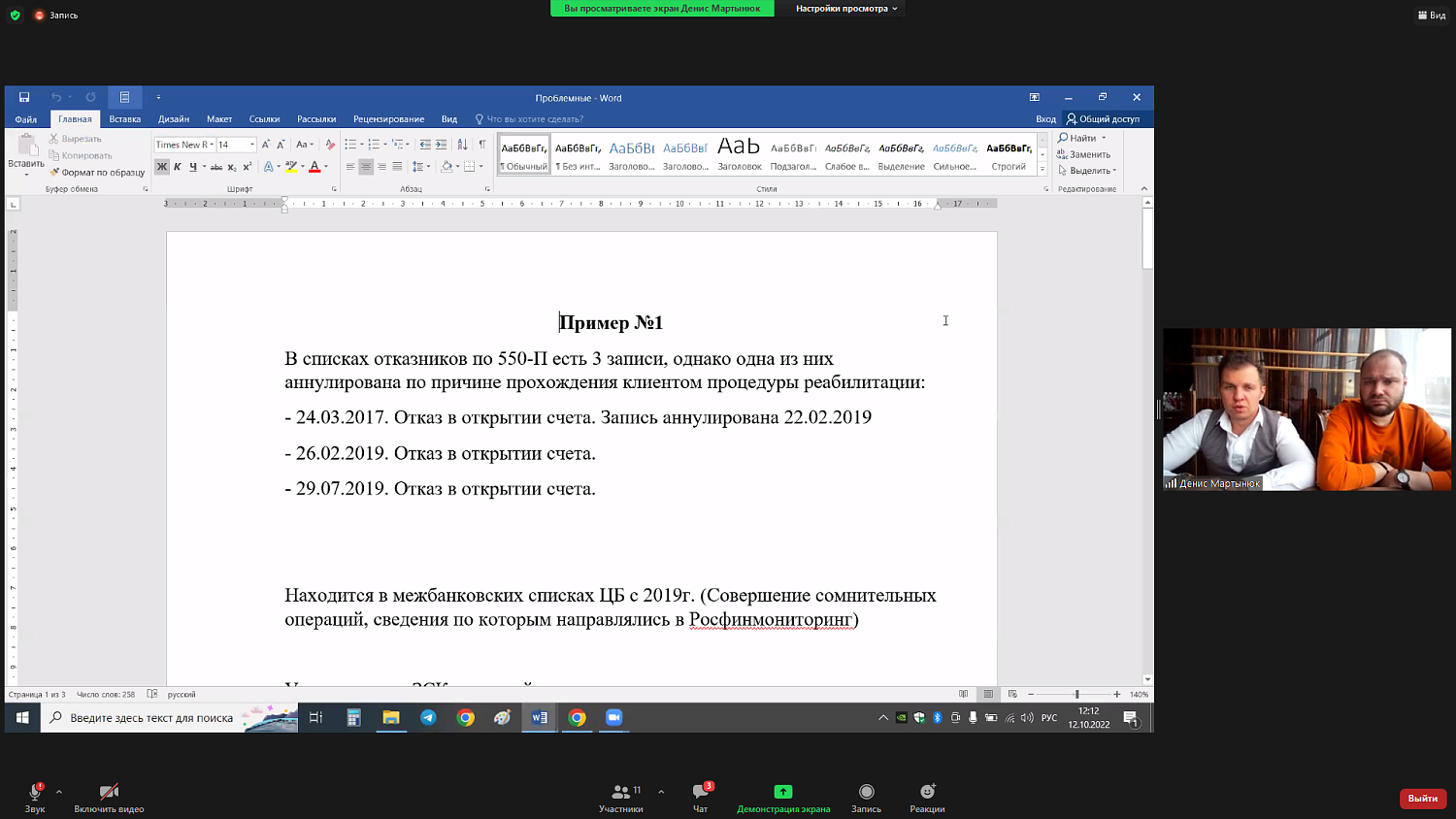Click the Zoom app icon on the taskbar
Viewport: 1456px width, 819px height.
(x=613, y=718)
